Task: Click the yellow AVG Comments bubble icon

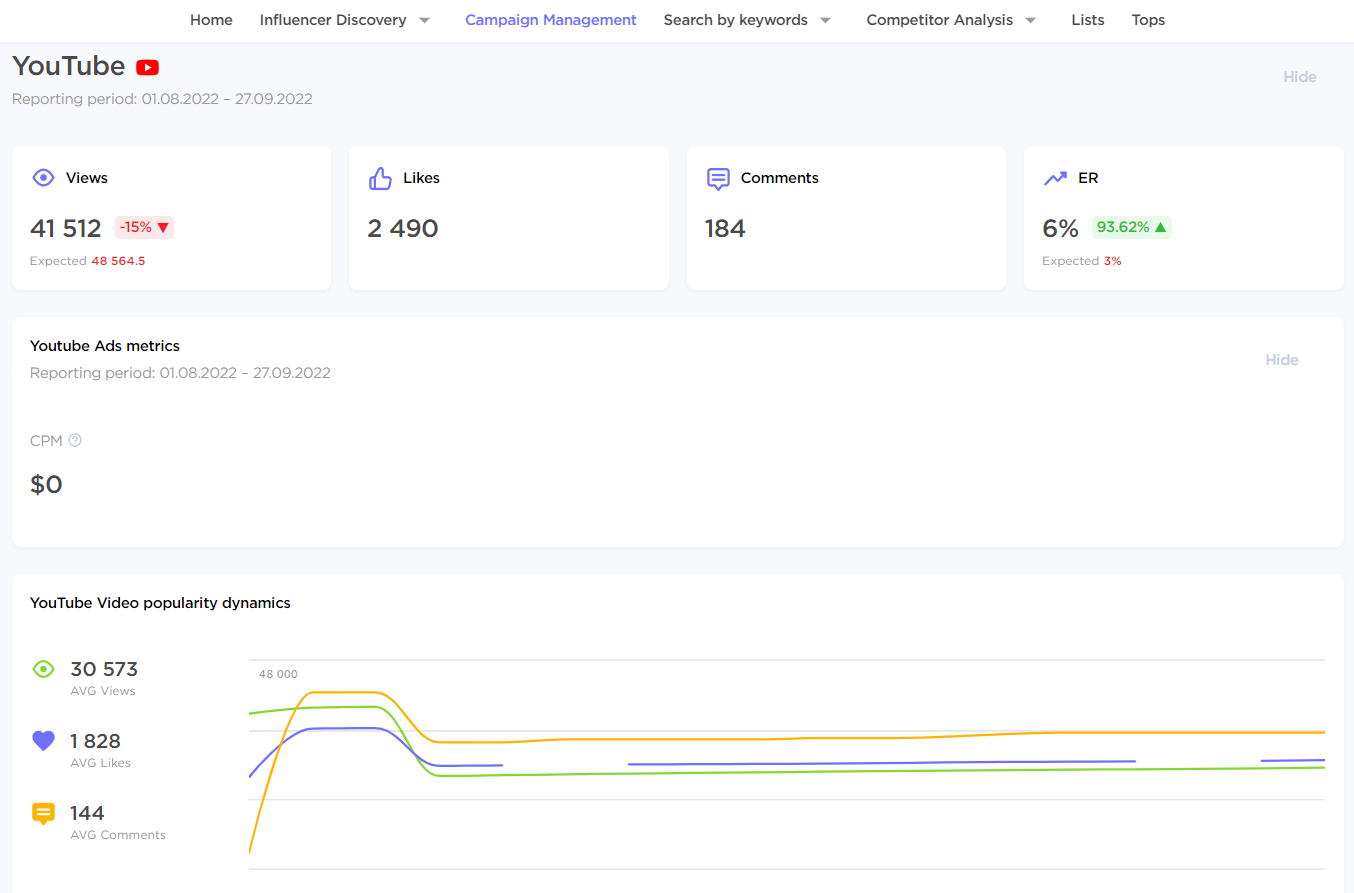Action: pos(43,813)
